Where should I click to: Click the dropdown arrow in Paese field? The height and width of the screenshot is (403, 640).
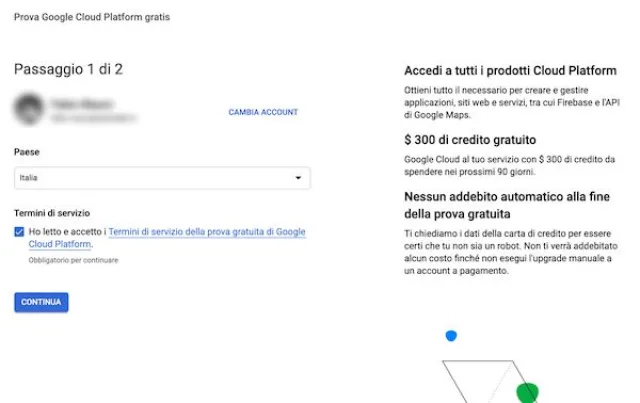point(298,178)
